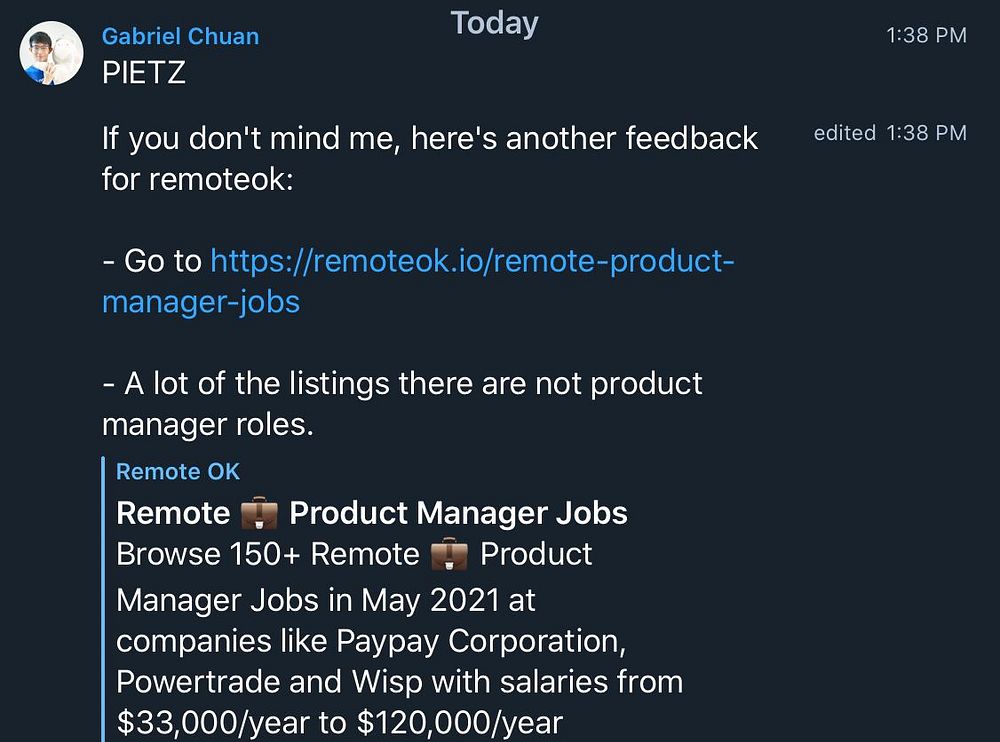This screenshot has height=742, width=1000.
Task: Tap the sender name Gabriel Chuan
Action: coord(180,36)
